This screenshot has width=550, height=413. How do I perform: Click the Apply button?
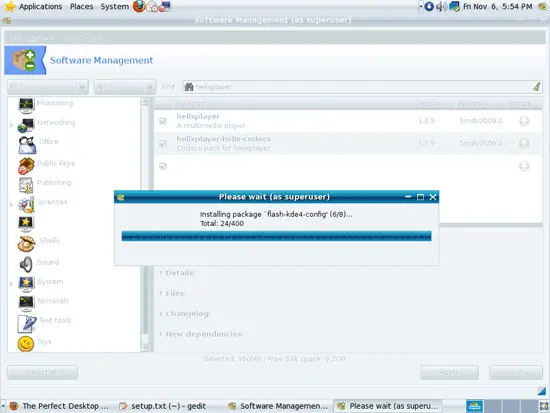tap(449, 372)
